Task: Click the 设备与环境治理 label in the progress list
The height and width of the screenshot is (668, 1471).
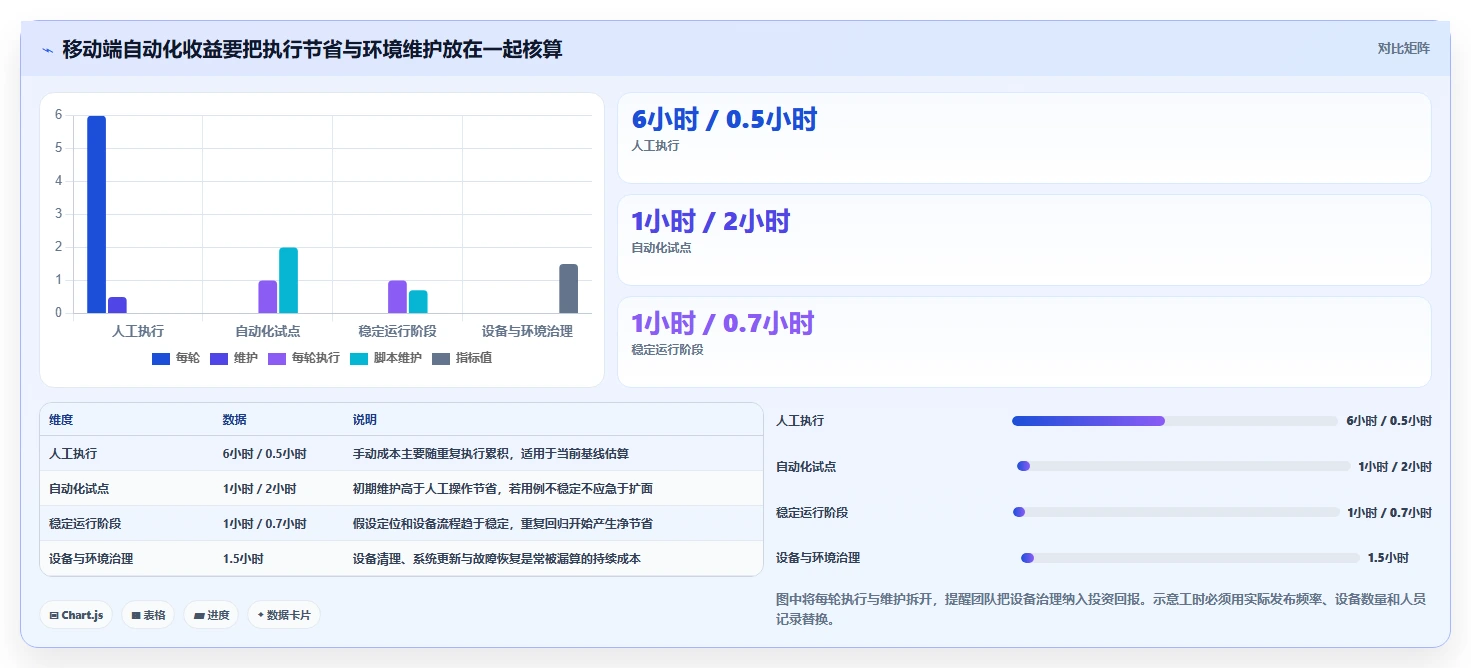Action: pos(818,558)
